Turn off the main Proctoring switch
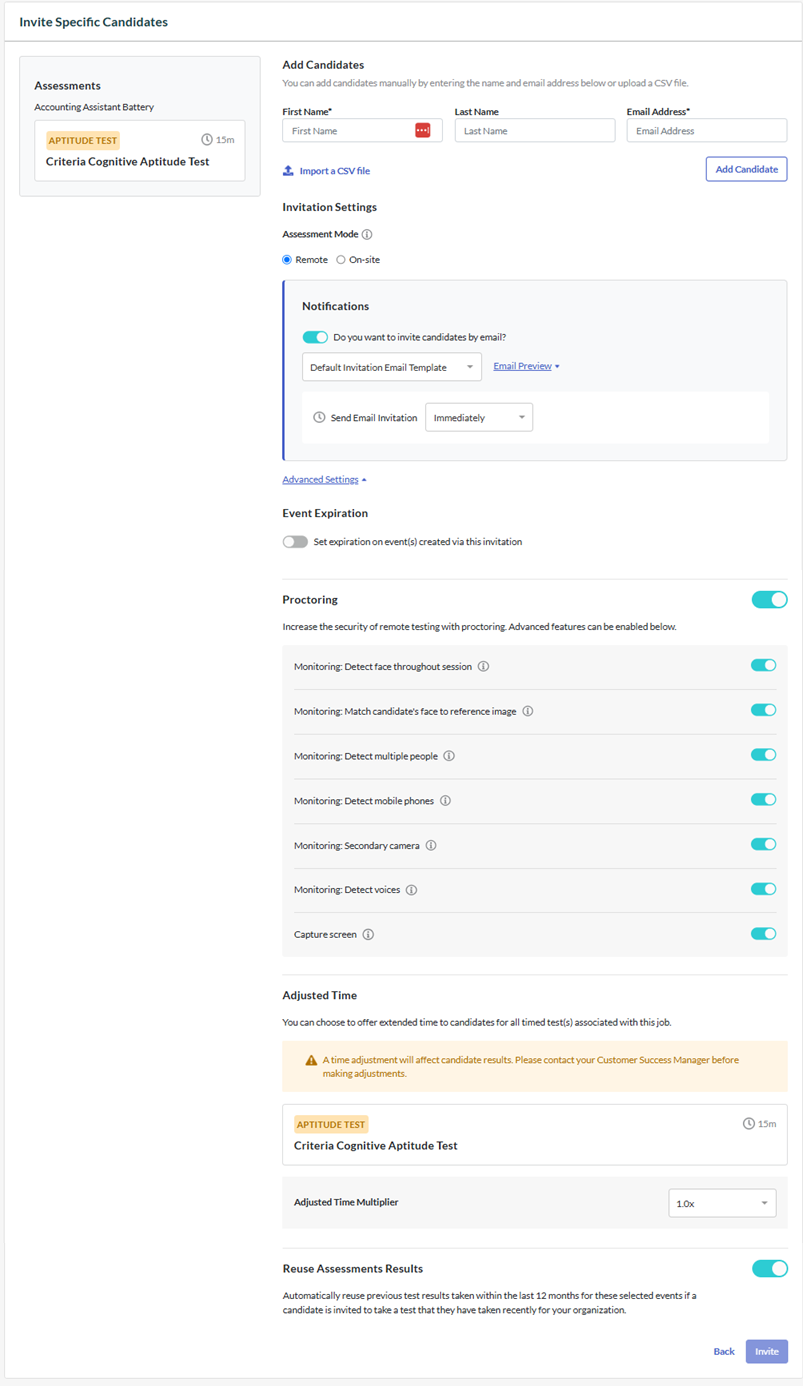 [x=770, y=600]
